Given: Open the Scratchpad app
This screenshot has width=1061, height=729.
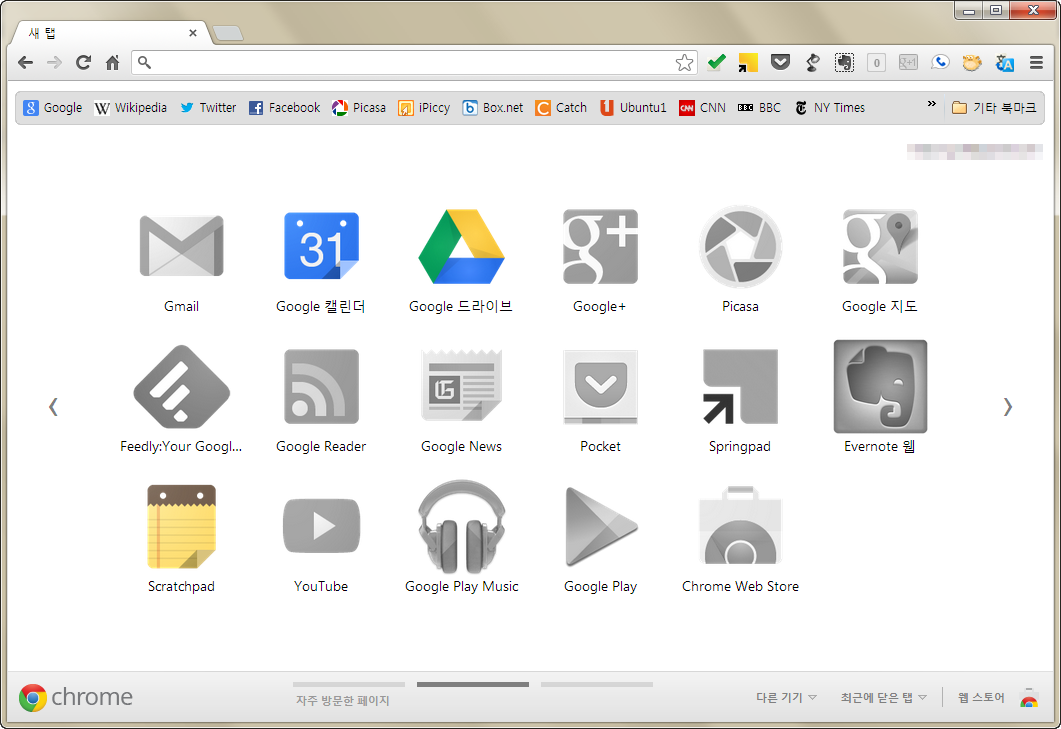Looking at the screenshot, I should 181,527.
